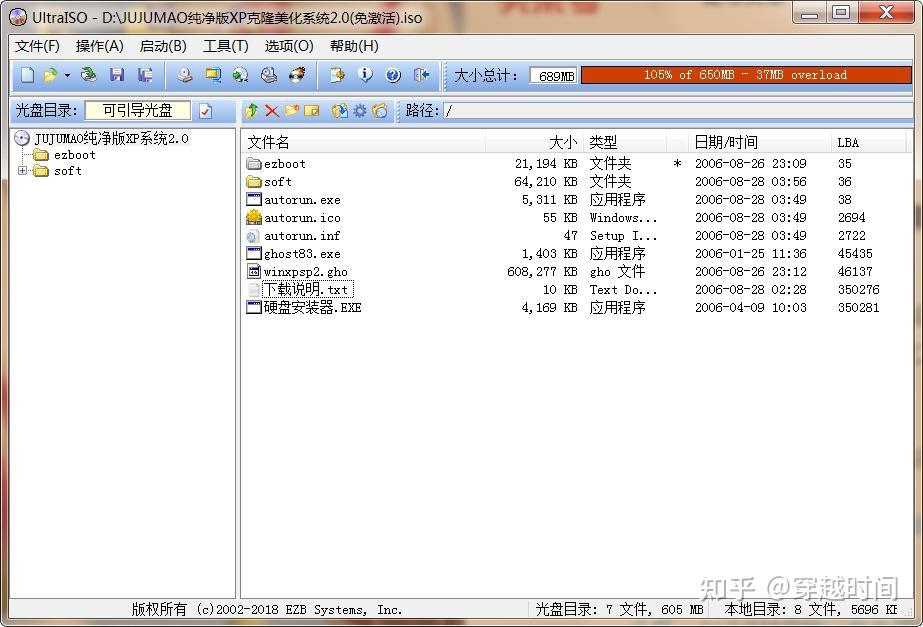Click the Make CD image drive icon
The height and width of the screenshot is (627, 923).
point(185,75)
